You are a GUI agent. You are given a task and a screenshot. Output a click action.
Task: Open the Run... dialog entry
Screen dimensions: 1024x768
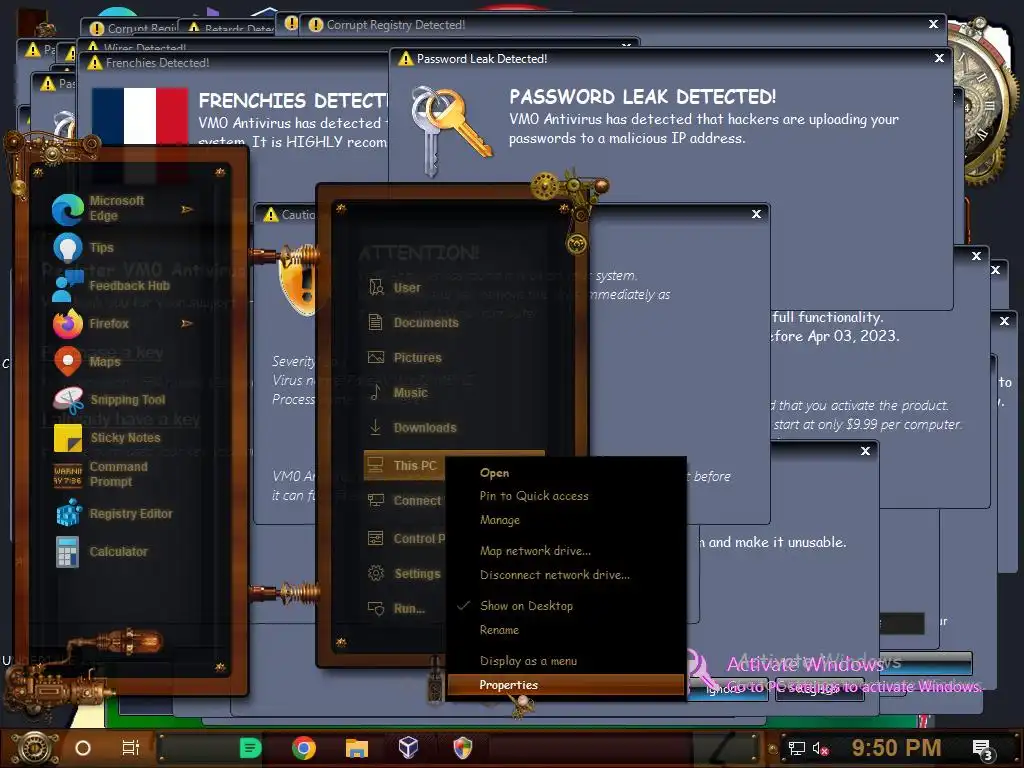click(396, 608)
